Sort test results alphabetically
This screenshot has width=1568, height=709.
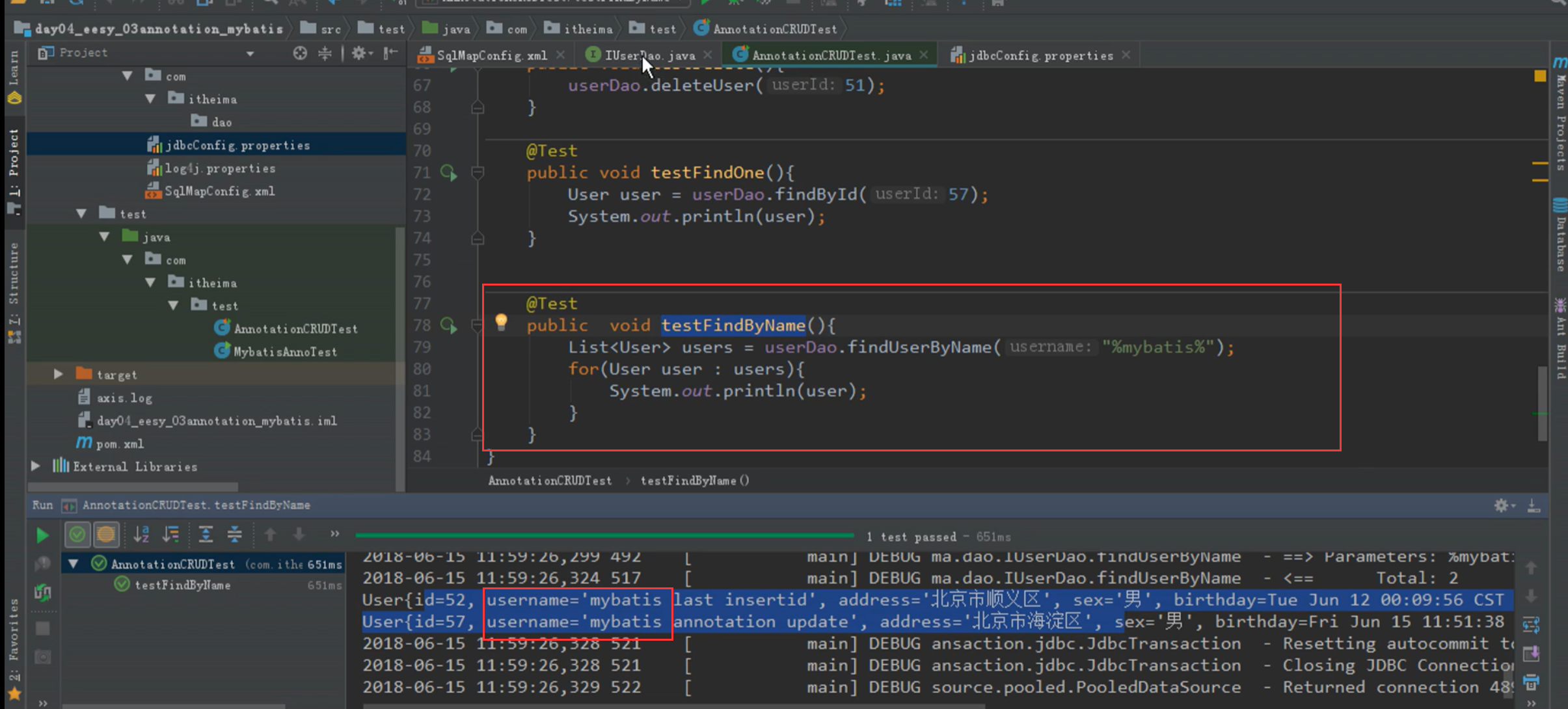pos(141,535)
